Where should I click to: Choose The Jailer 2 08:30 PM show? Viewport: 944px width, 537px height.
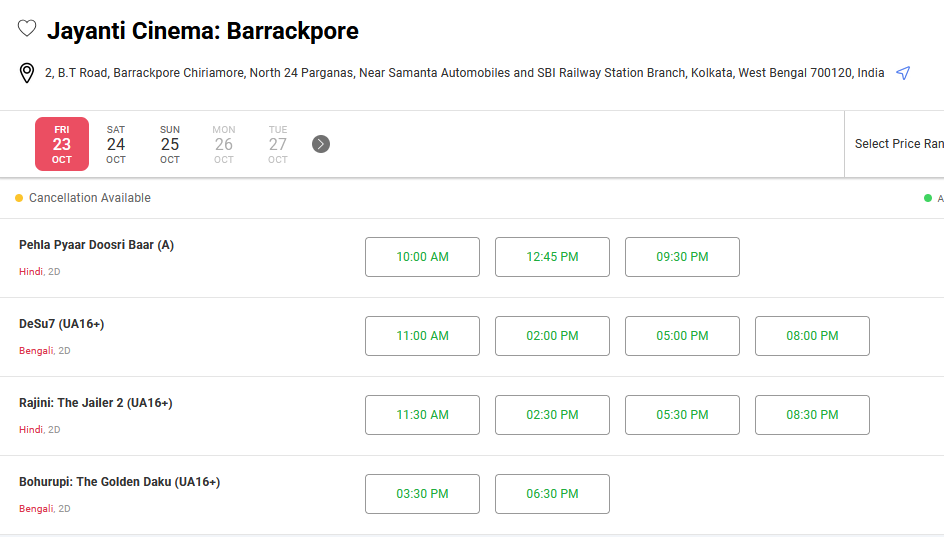(x=812, y=415)
